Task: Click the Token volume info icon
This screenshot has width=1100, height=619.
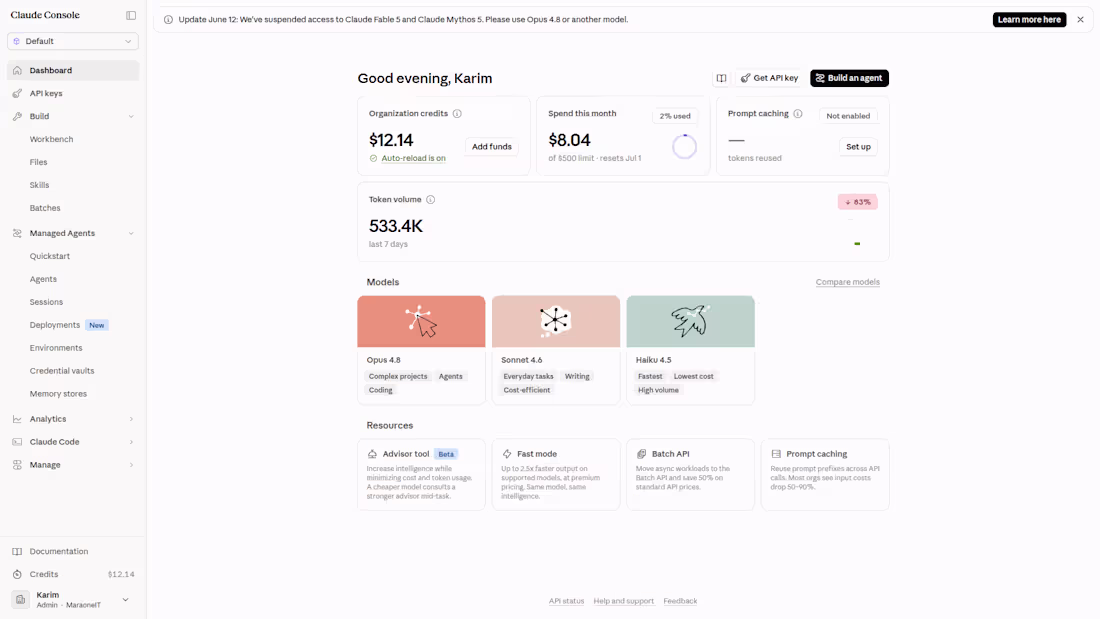Action: 431,200
